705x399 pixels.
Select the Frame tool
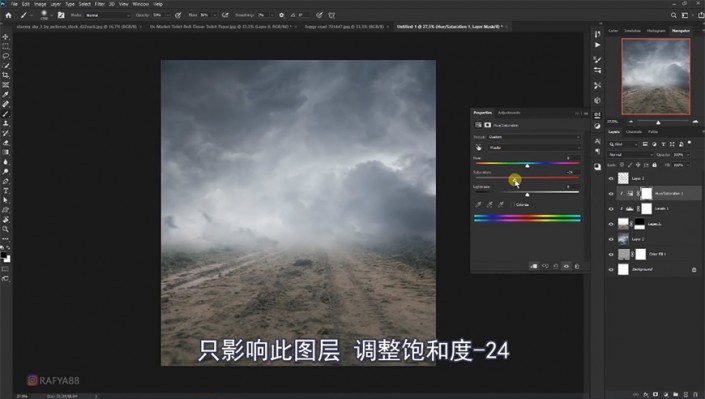pyautogui.click(x=5, y=85)
